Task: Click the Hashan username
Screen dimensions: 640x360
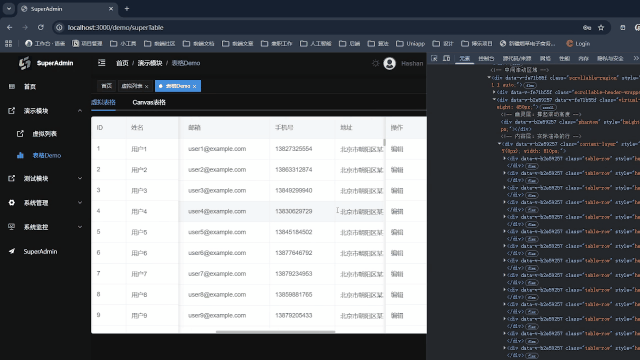Action: (x=412, y=63)
